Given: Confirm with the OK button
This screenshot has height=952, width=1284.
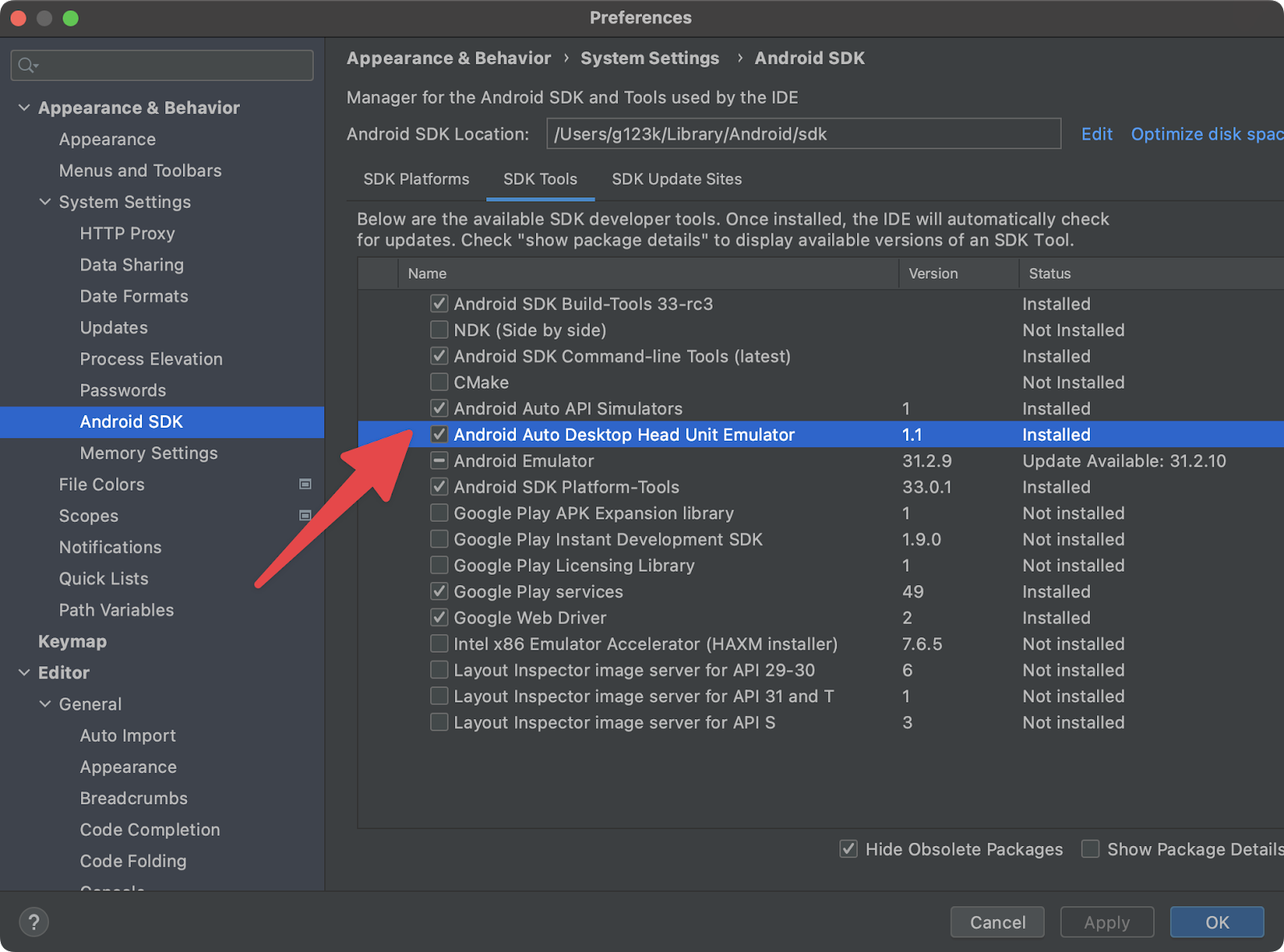Looking at the screenshot, I should pyautogui.click(x=1217, y=922).
